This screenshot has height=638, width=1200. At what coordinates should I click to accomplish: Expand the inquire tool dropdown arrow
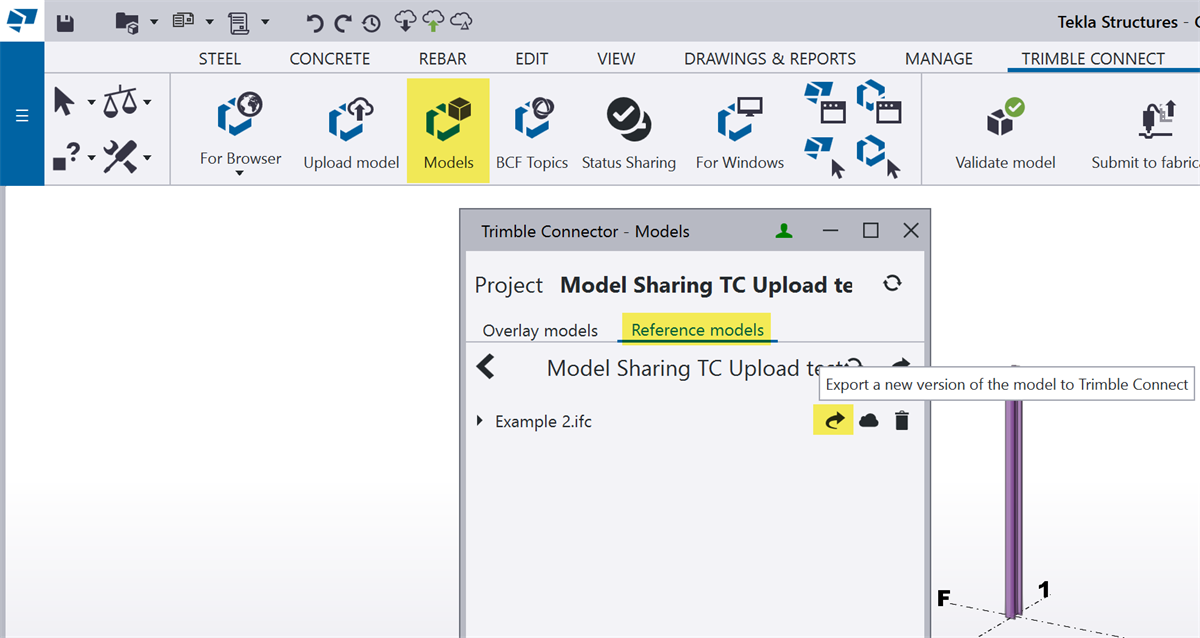(91, 158)
